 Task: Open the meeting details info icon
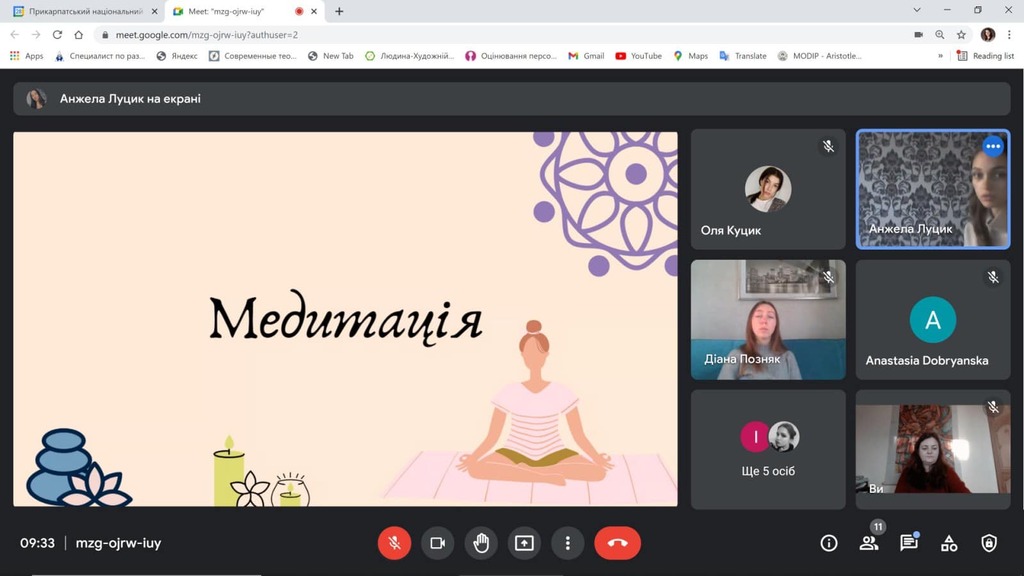[x=828, y=543]
